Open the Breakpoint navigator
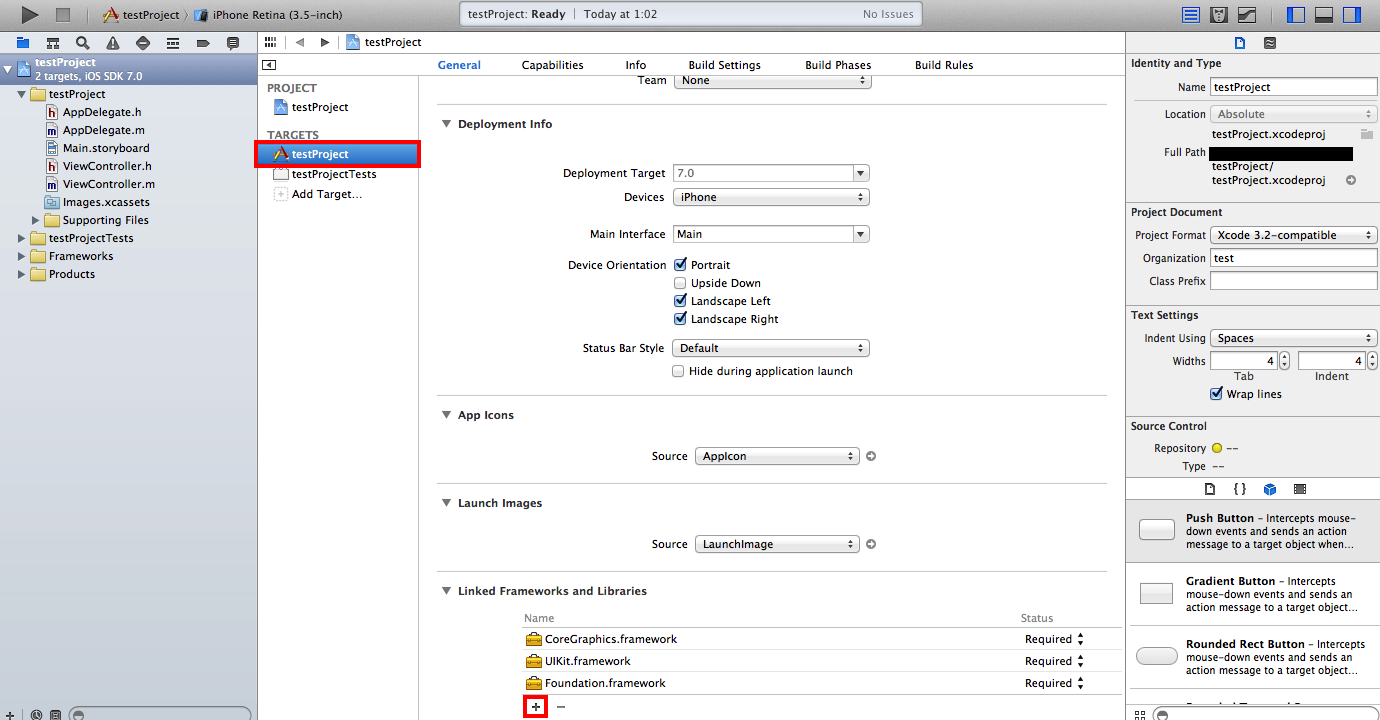Viewport: 1380px width, 720px height. (203, 43)
